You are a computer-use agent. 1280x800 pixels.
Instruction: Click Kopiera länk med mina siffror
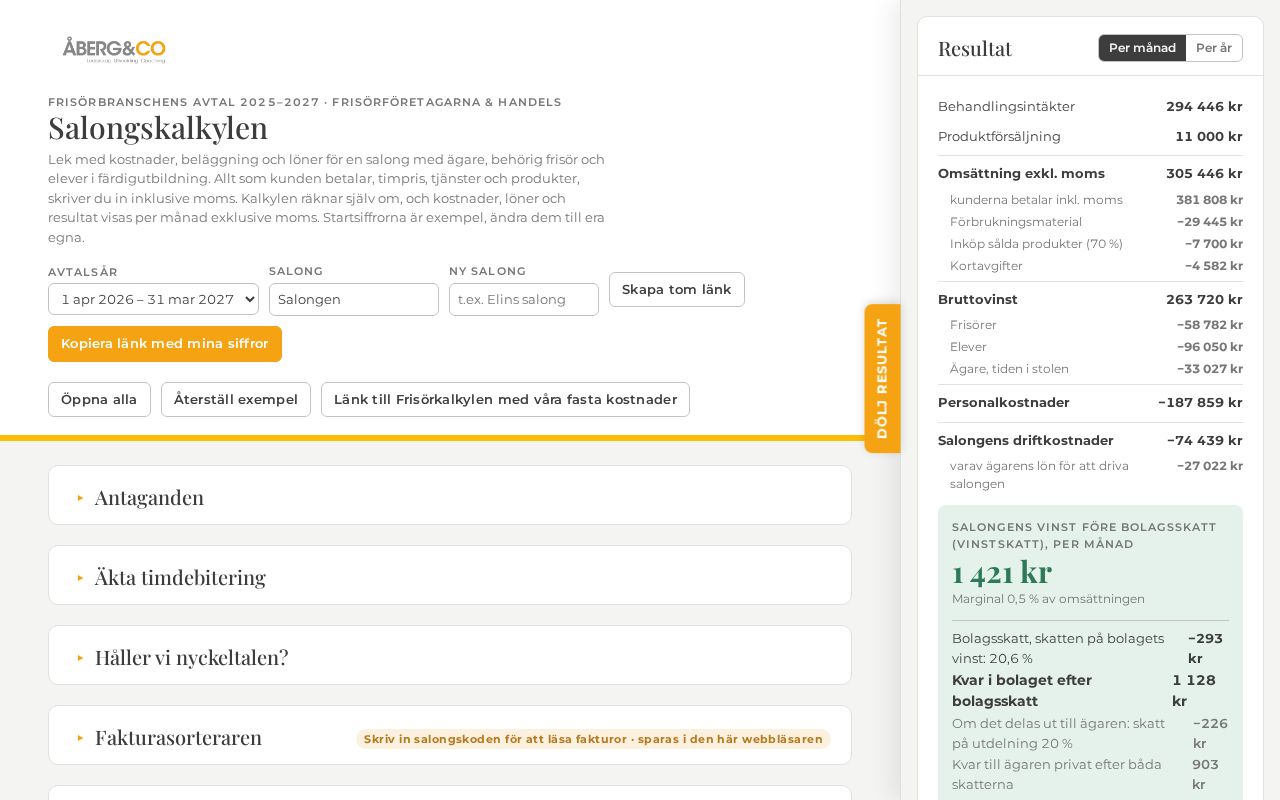coord(165,344)
